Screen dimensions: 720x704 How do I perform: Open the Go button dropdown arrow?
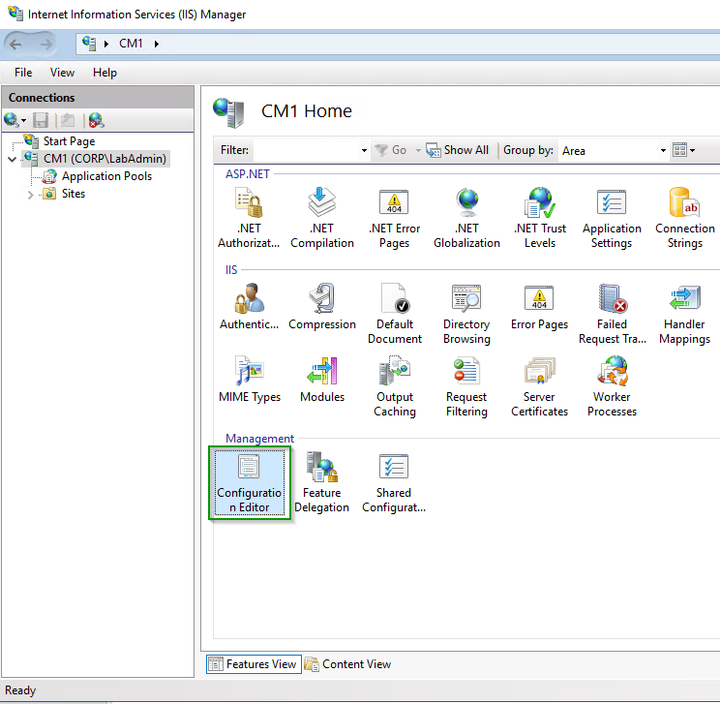[418, 151]
